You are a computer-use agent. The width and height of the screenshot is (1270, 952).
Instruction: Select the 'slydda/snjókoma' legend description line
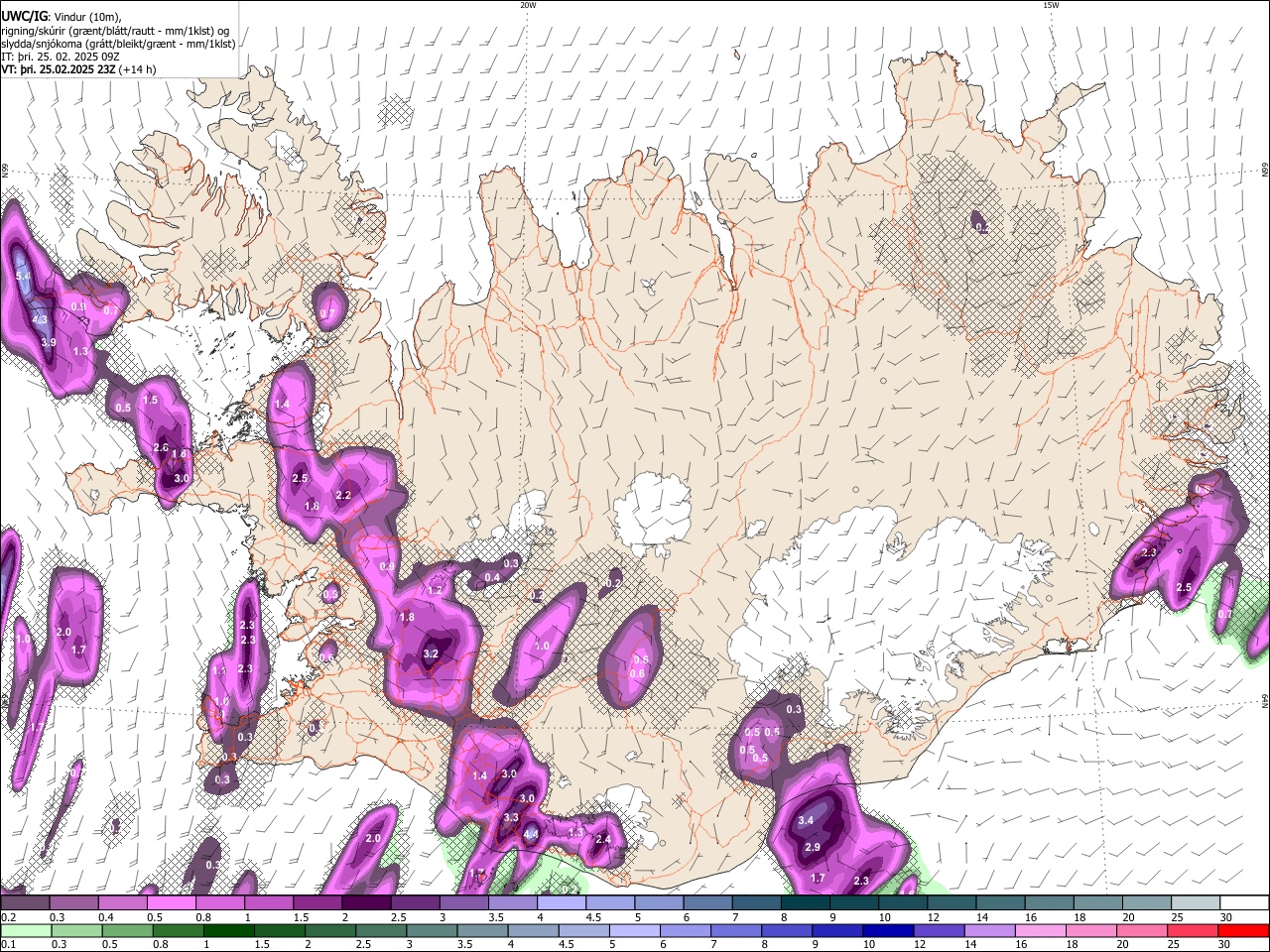point(118,44)
